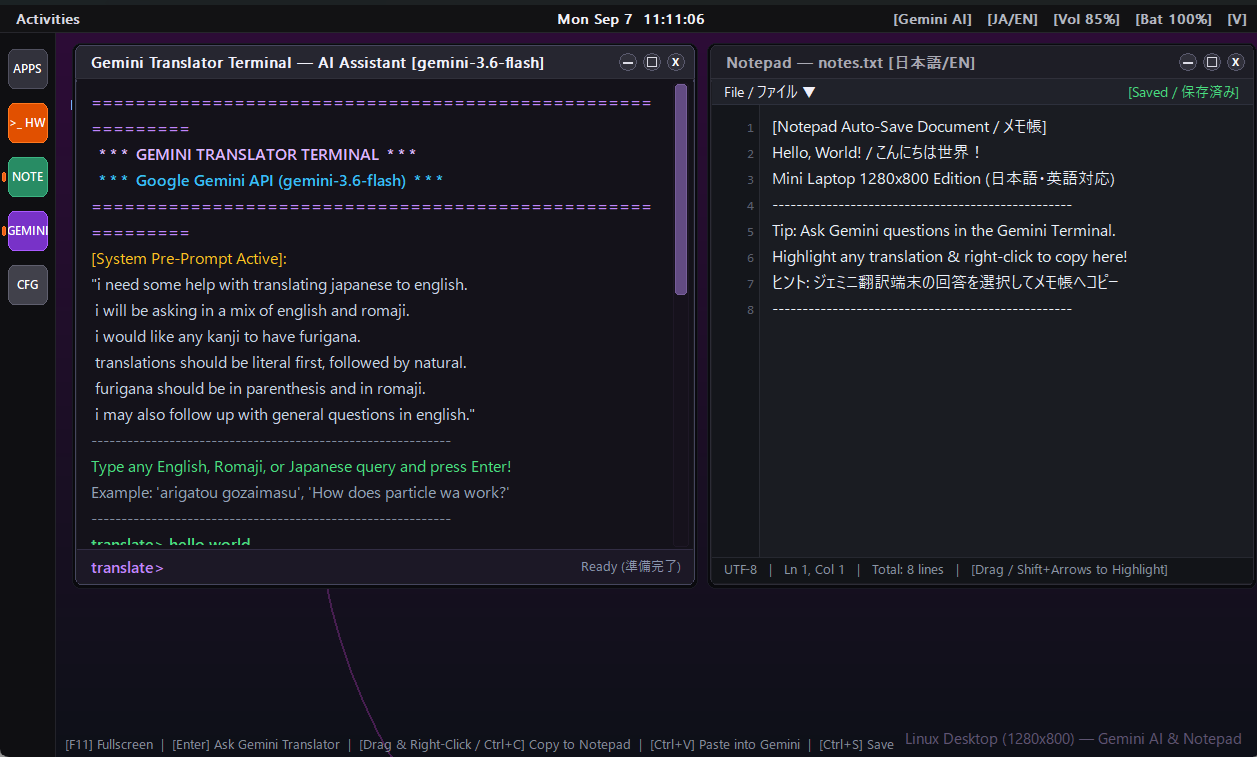Click the Ready (準備完了) status label
The image size is (1257, 757).
click(631, 567)
